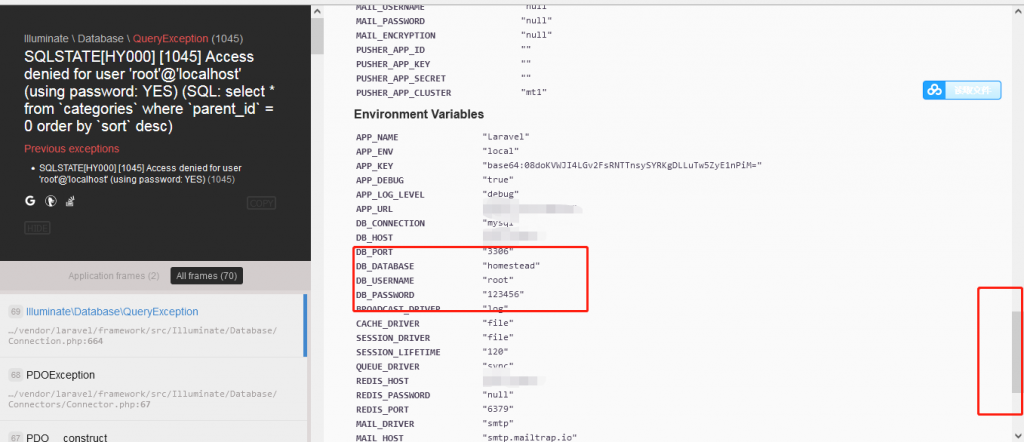The height and width of the screenshot is (442, 1024).
Task: Click the DB_HOST variable label
Action: [x=374, y=238]
